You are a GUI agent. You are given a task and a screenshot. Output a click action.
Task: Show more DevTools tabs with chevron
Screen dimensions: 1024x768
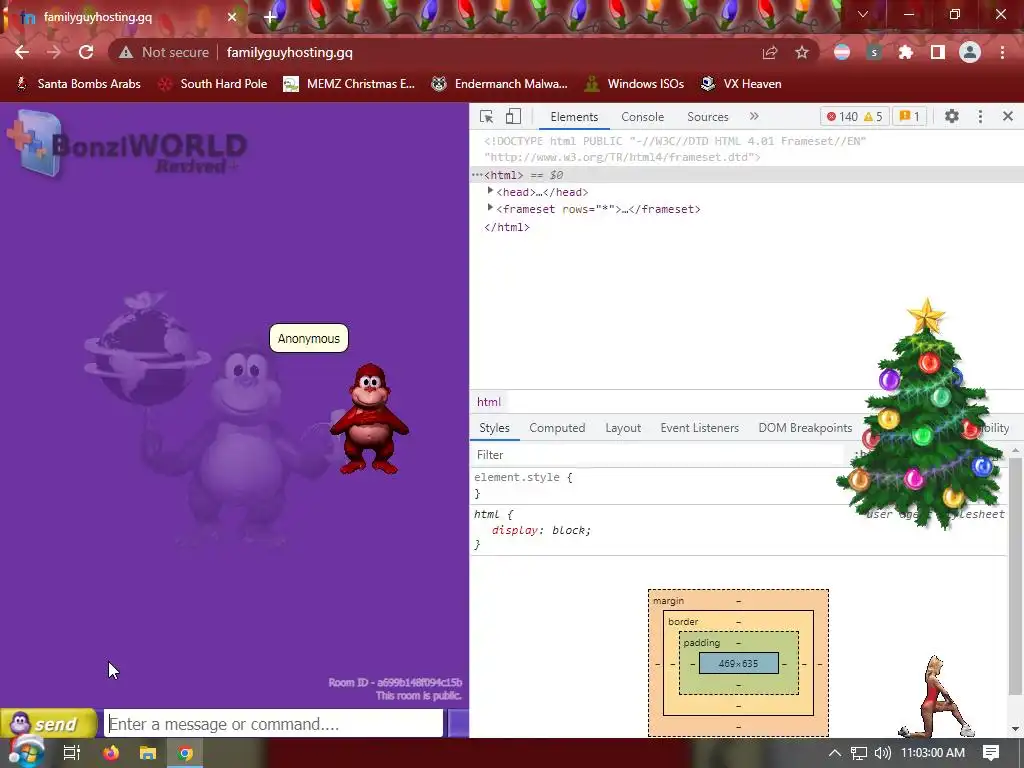pyautogui.click(x=754, y=116)
